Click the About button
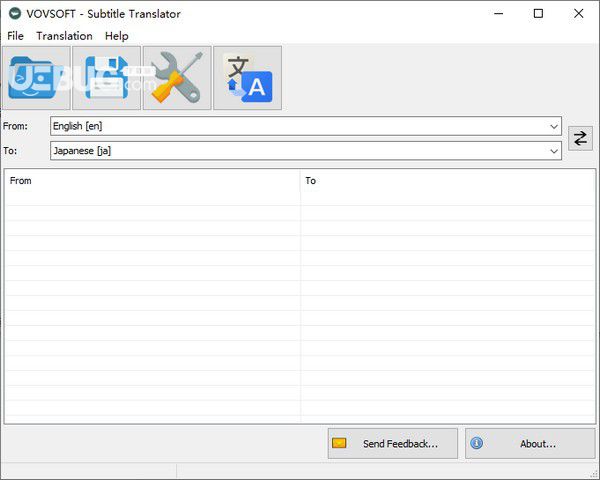The height and width of the screenshot is (480, 600). [x=530, y=444]
